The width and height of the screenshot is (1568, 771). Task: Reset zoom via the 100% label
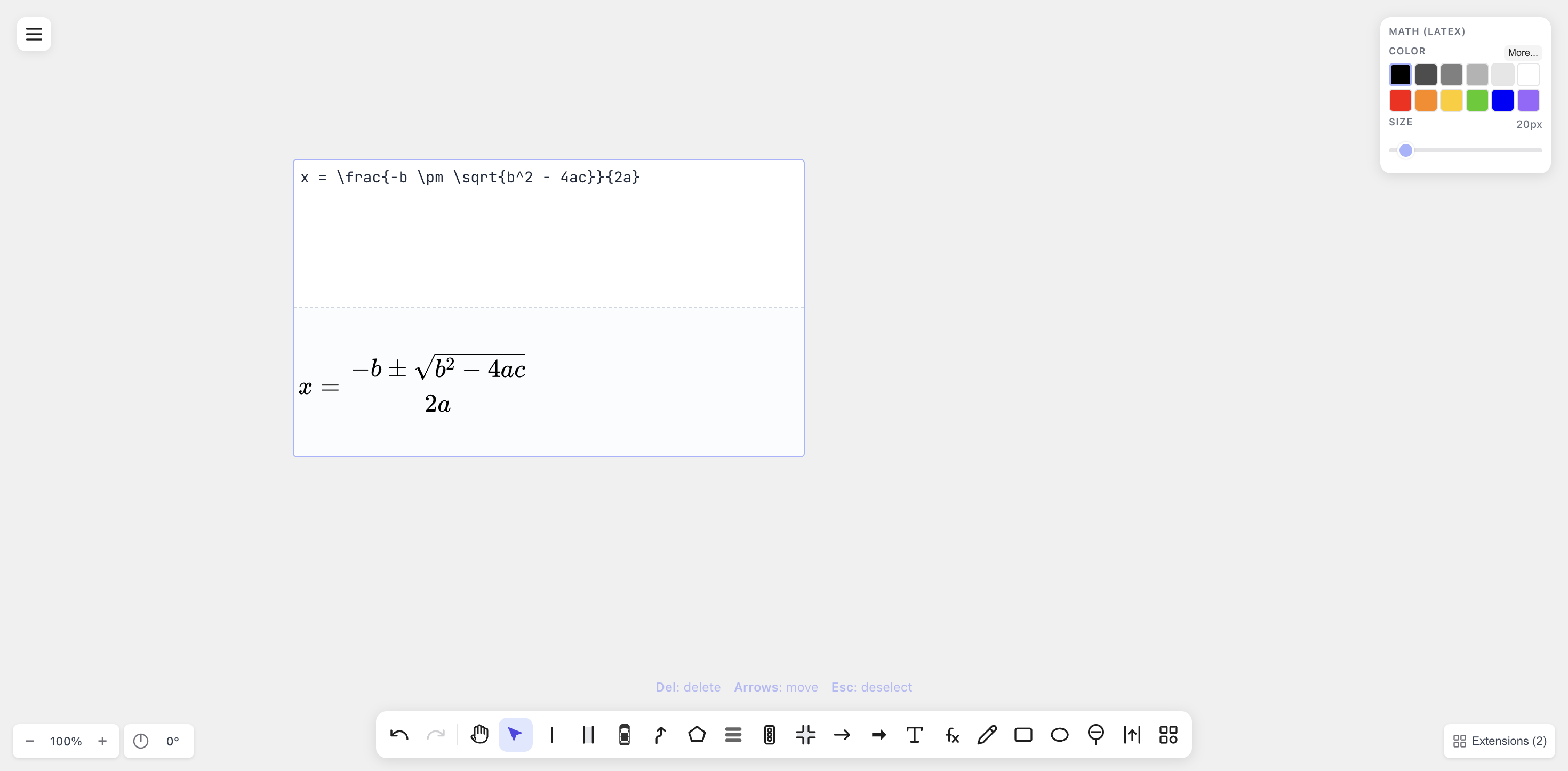(x=66, y=741)
